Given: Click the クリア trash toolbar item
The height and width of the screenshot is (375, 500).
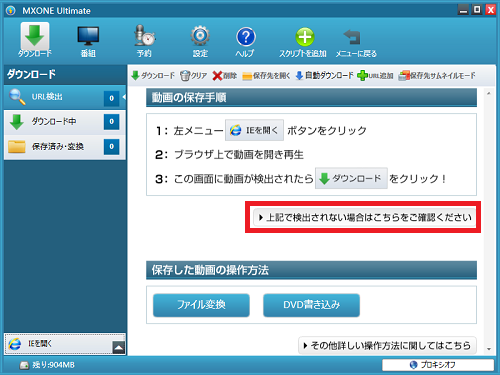Looking at the screenshot, I should click(194, 76).
